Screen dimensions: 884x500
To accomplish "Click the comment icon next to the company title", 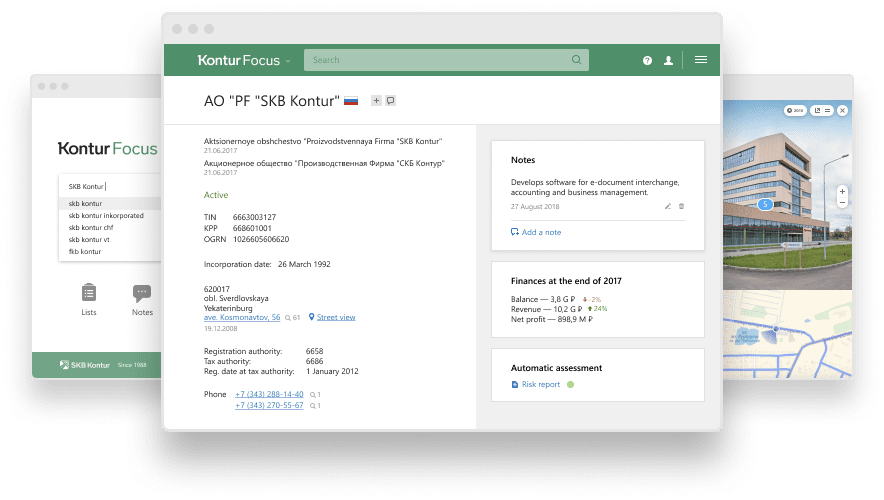I will click(390, 100).
